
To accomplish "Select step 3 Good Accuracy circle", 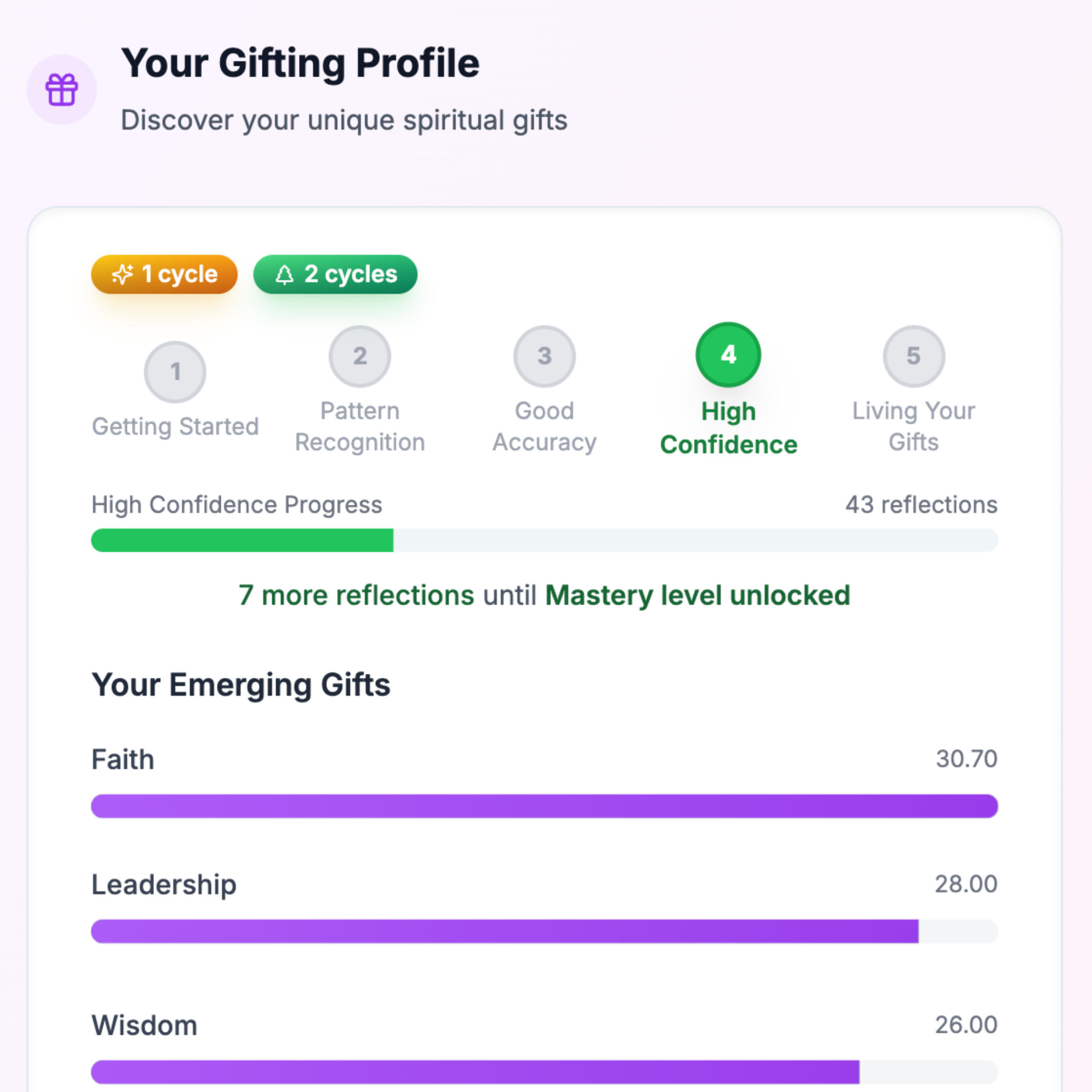I will (544, 356).
